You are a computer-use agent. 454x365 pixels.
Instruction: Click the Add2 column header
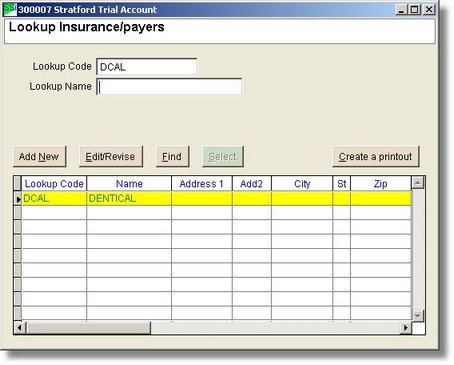coord(252,184)
